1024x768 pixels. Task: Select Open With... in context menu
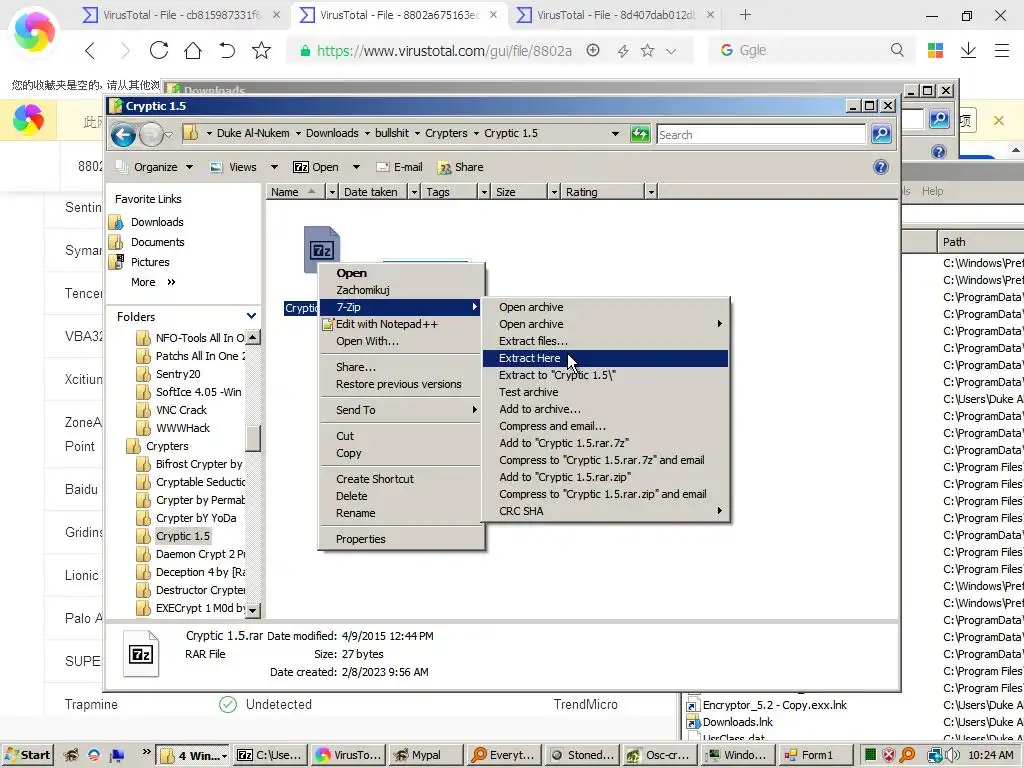tap(402, 341)
